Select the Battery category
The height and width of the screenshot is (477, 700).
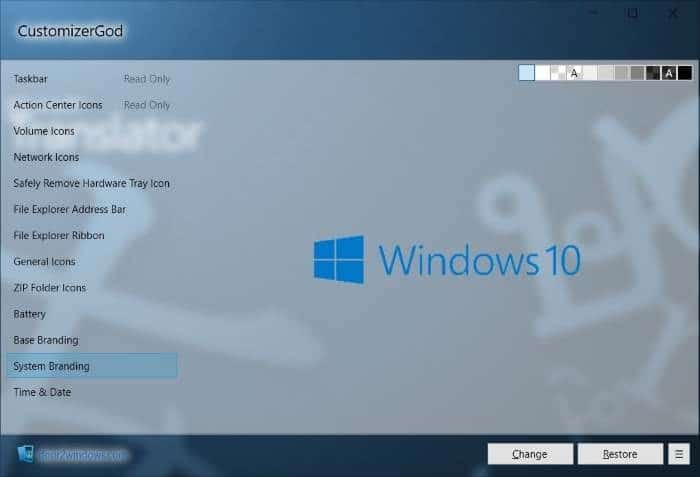[92, 314]
